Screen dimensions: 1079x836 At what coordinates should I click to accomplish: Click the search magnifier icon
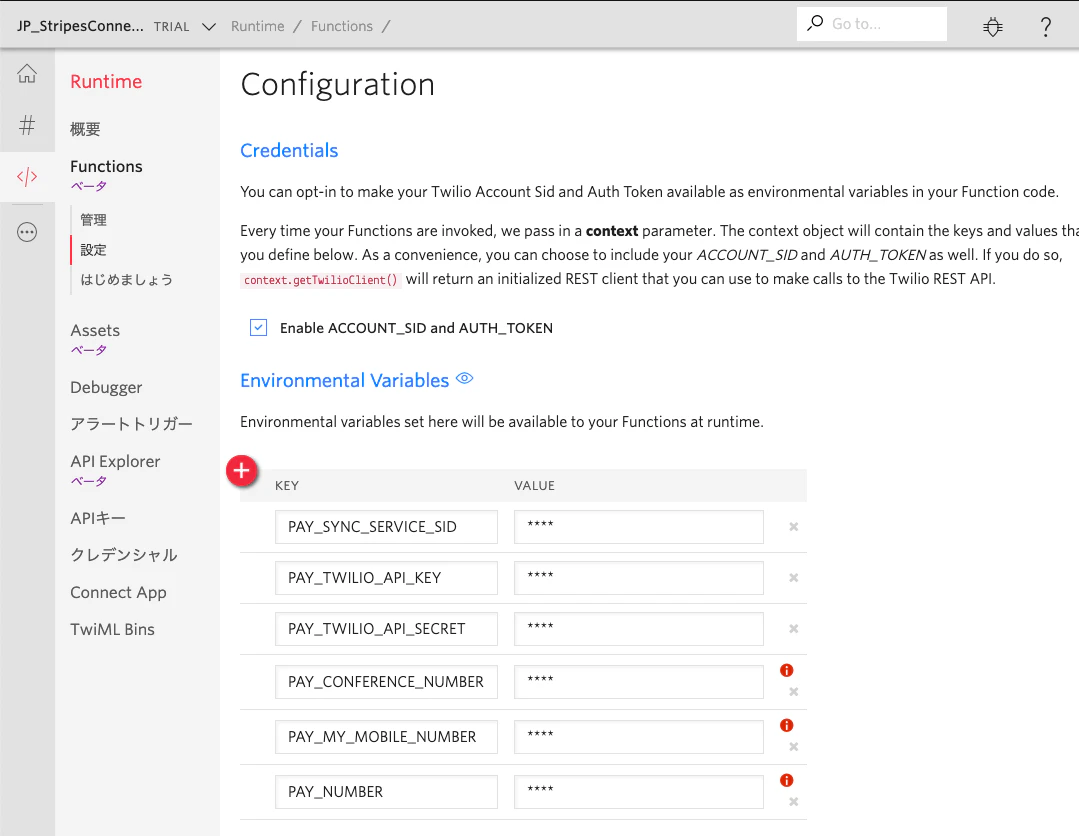point(815,23)
